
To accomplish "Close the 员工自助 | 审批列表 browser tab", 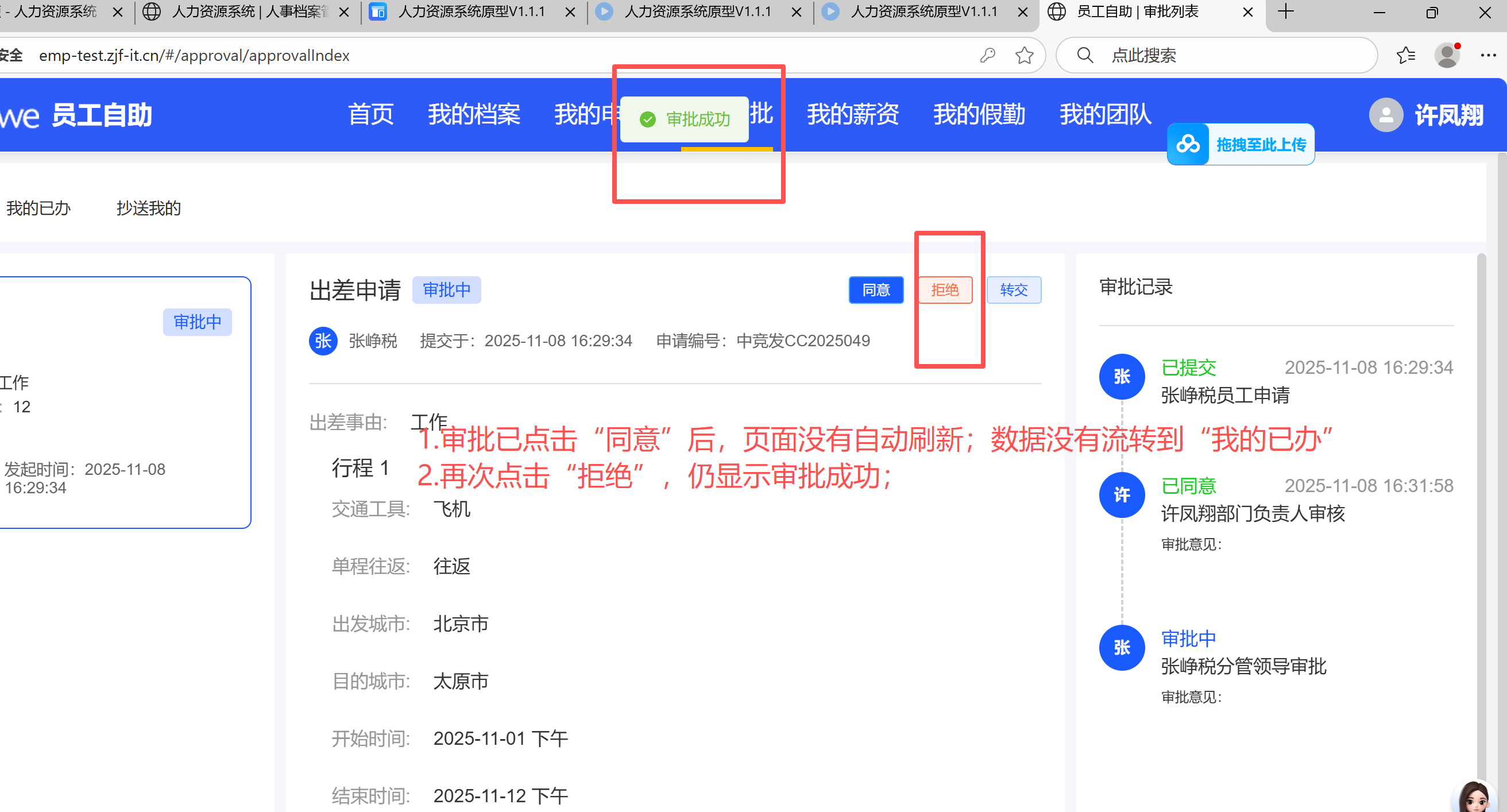I will (1247, 12).
